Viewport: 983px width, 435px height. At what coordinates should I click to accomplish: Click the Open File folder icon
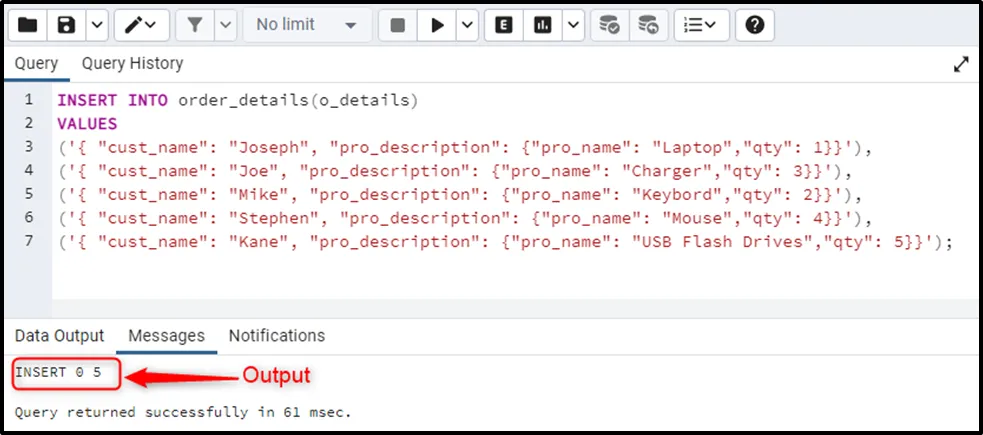28,25
